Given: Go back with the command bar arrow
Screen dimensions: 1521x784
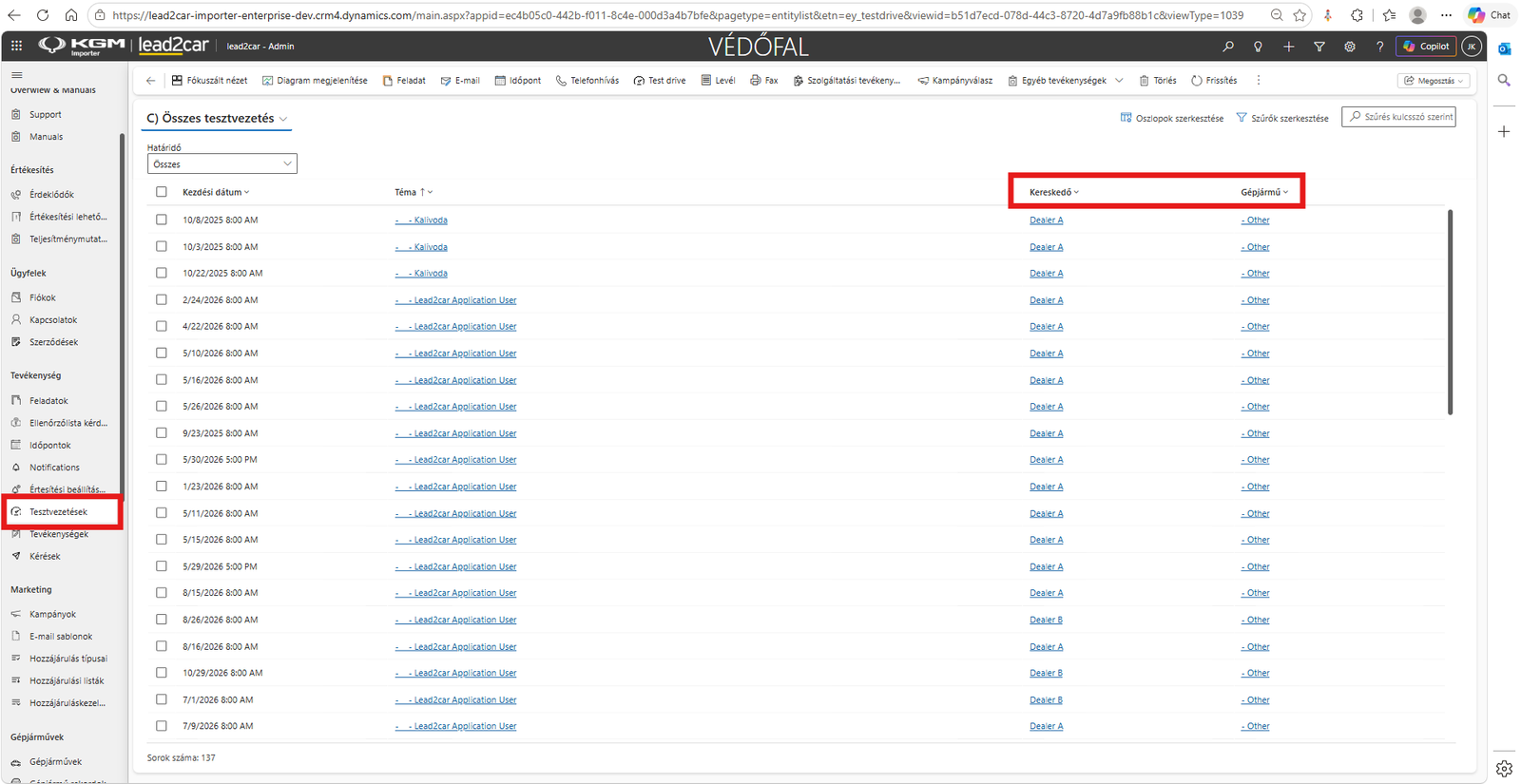Looking at the screenshot, I should pos(150,81).
